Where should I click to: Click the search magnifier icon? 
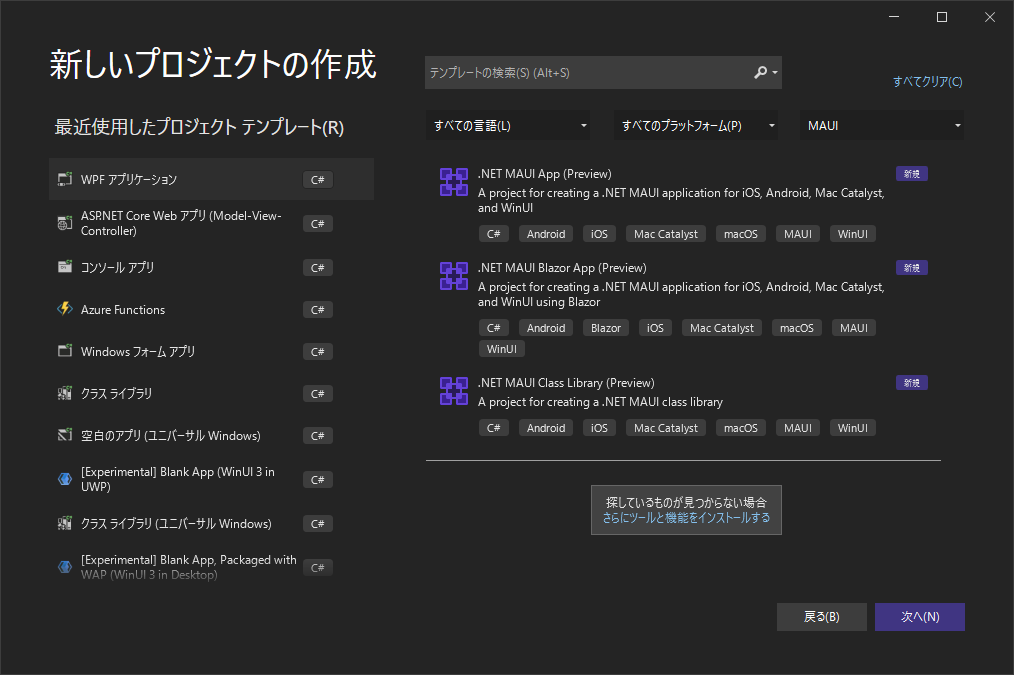point(759,72)
